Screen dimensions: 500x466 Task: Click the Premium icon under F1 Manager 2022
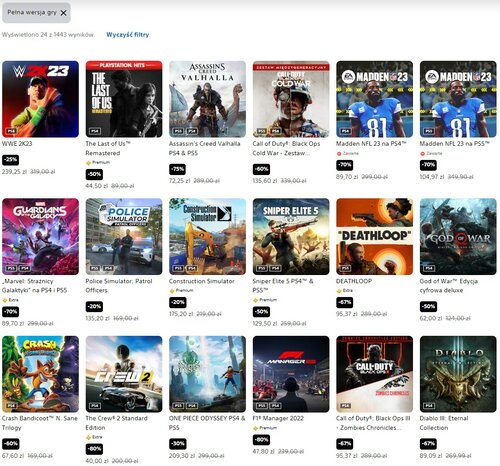click(255, 428)
